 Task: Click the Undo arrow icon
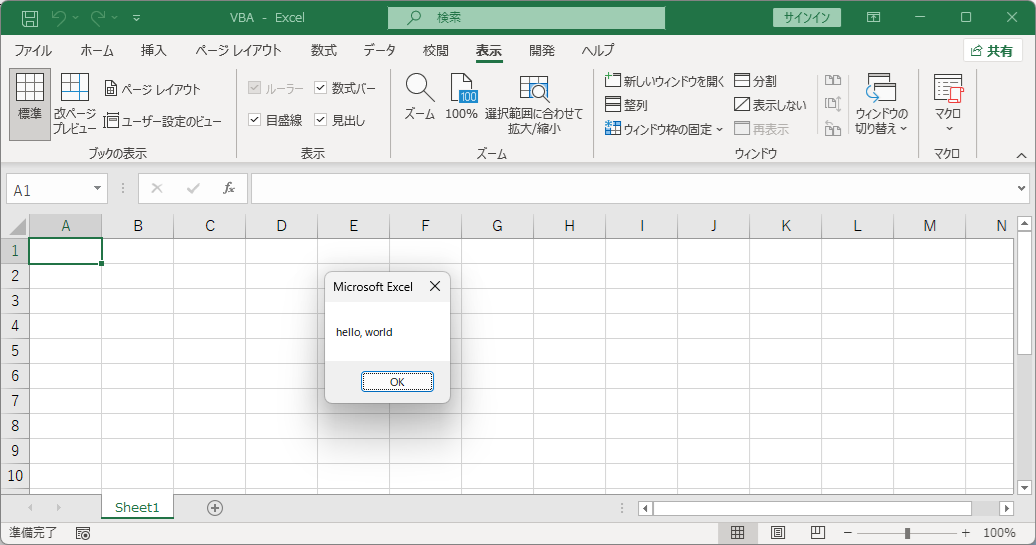coord(59,18)
